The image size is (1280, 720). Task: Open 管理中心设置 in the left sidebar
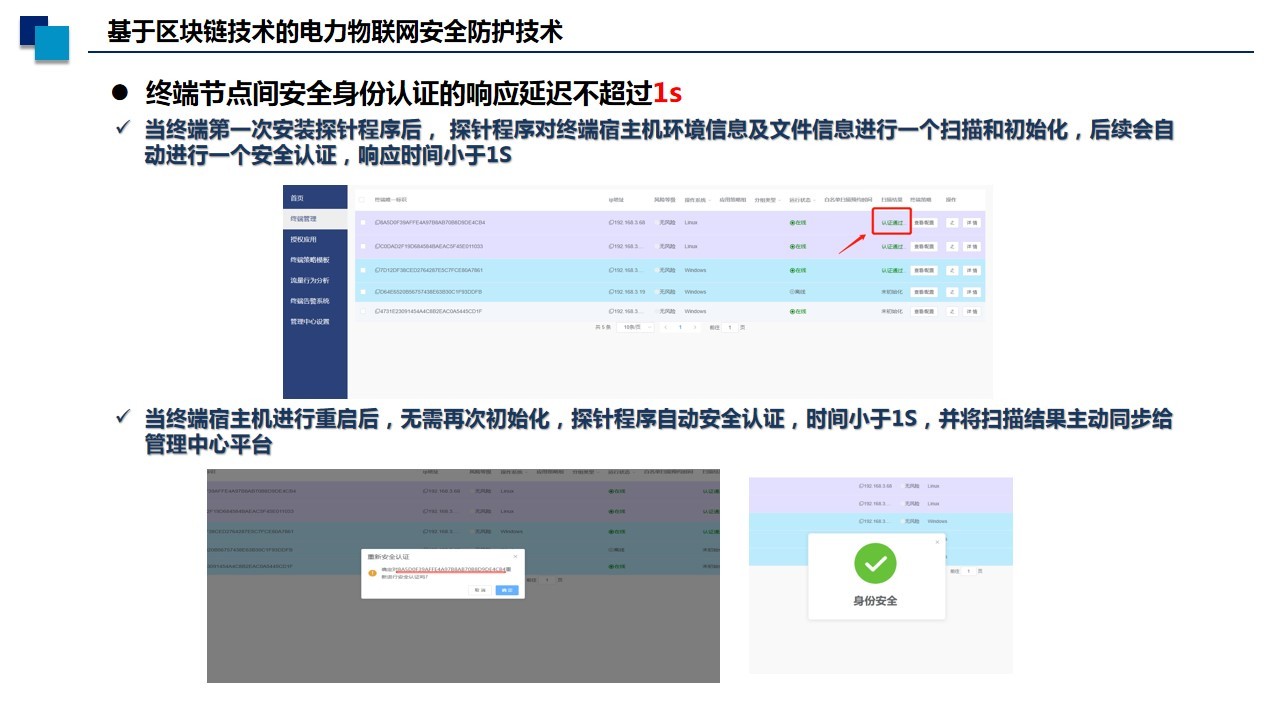tap(315, 322)
